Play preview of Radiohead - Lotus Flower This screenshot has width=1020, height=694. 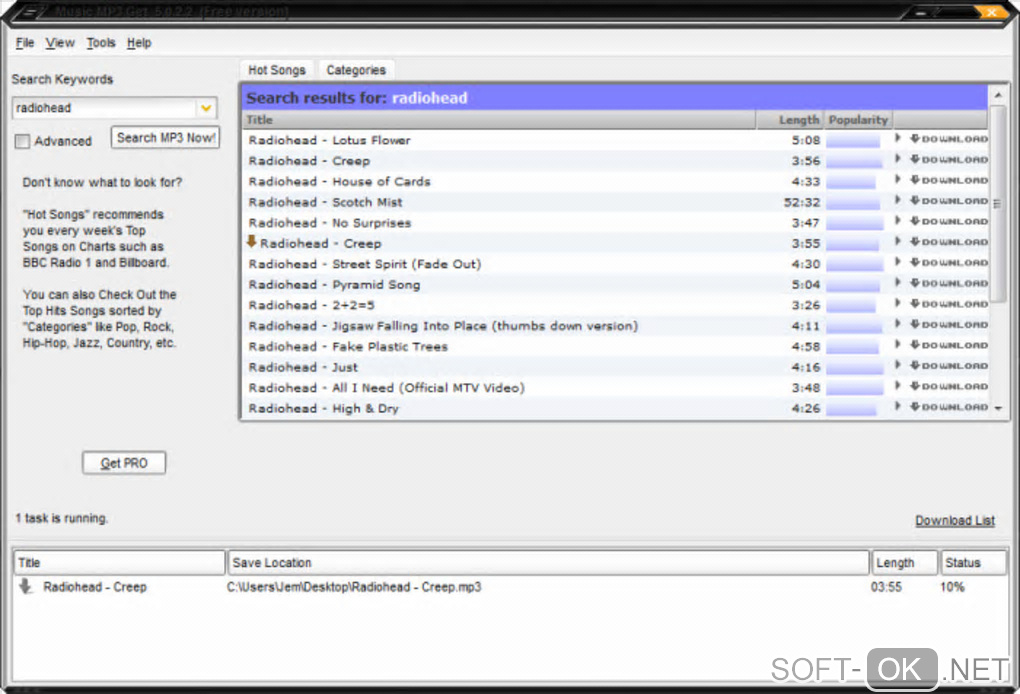898,139
